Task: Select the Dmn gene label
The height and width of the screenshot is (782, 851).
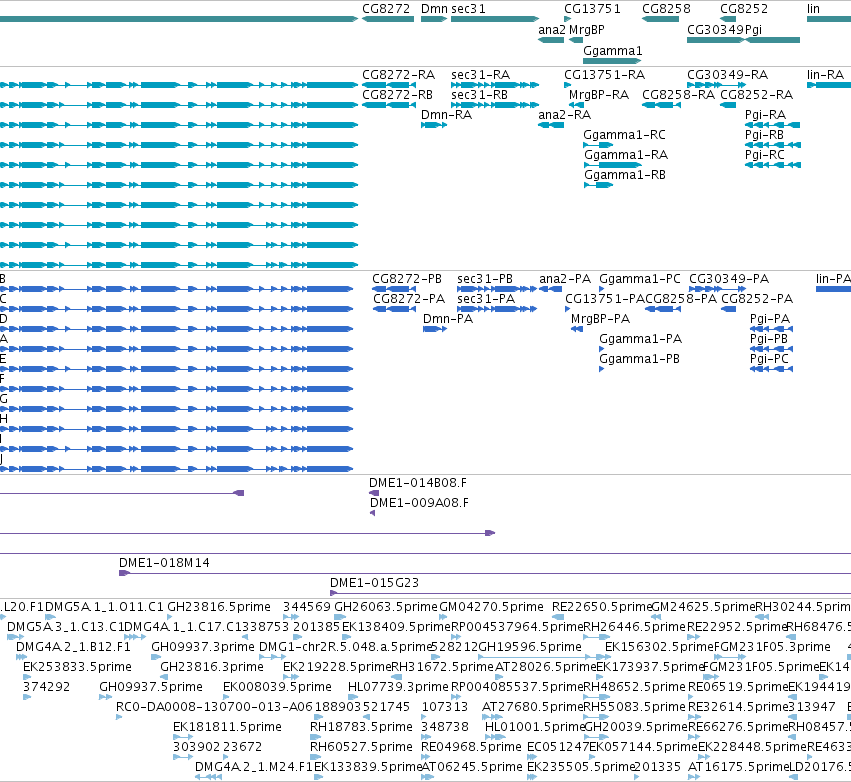Action: [434, 9]
